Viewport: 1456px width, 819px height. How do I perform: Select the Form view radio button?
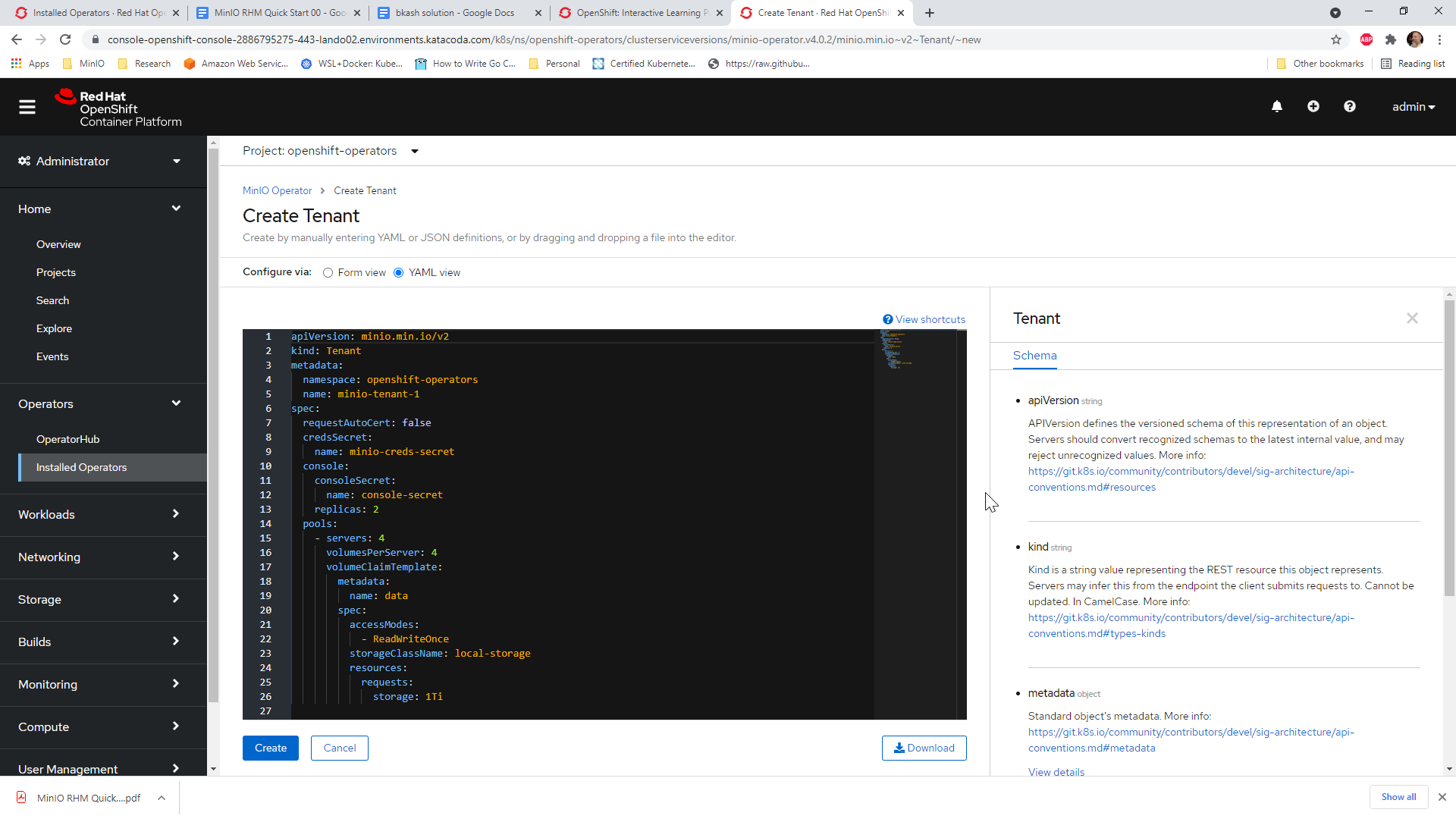pos(328,273)
